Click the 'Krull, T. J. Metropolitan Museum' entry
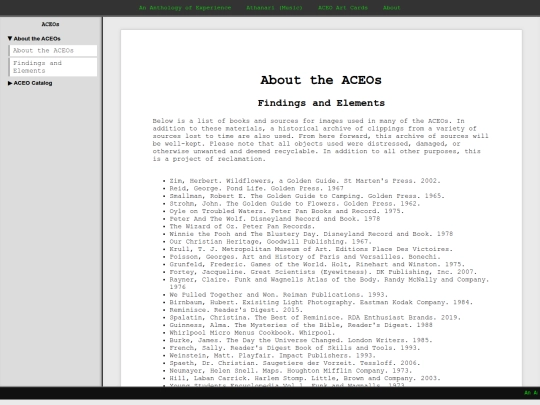 [311, 249]
